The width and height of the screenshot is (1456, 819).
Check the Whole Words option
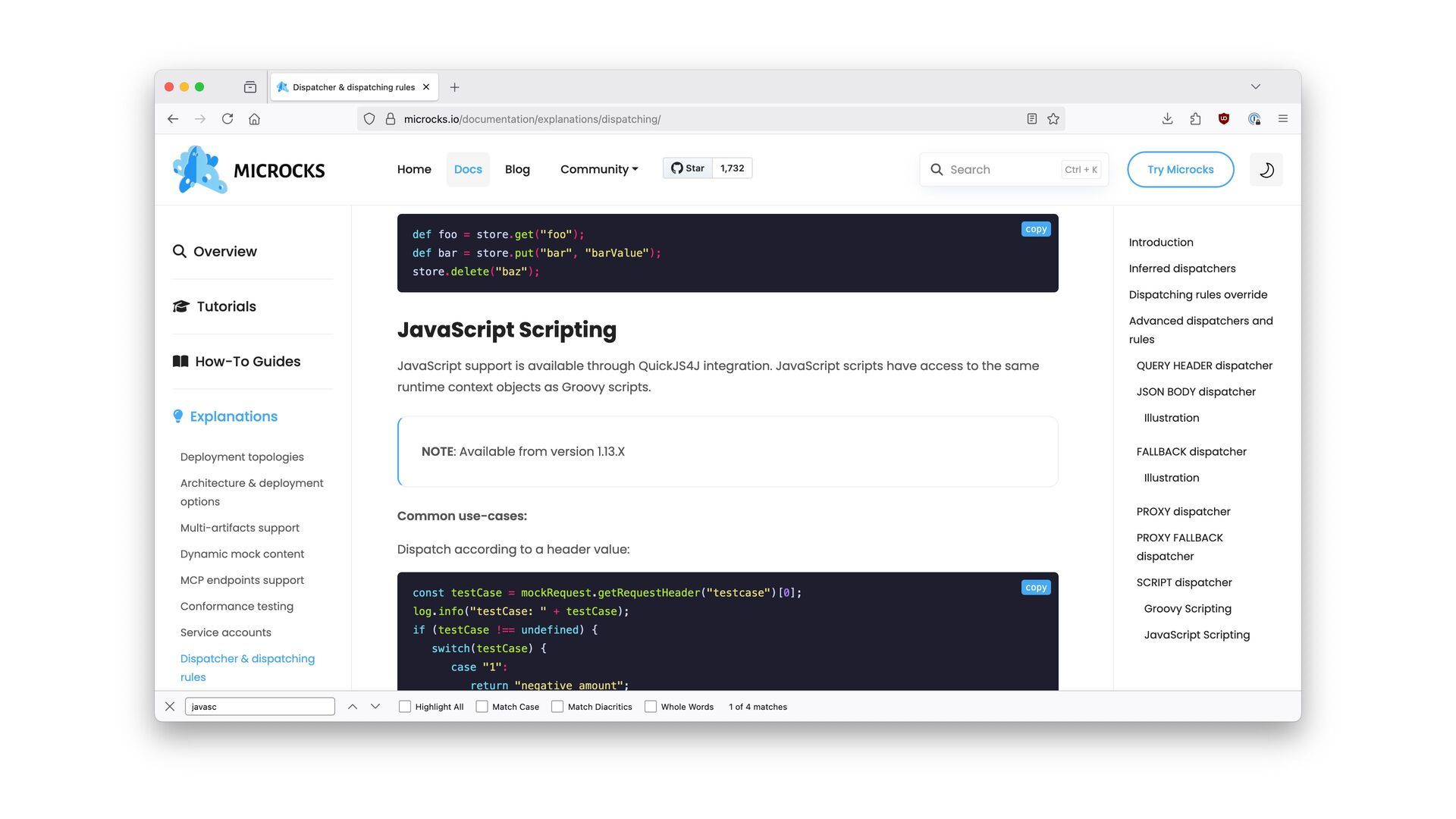(651, 707)
